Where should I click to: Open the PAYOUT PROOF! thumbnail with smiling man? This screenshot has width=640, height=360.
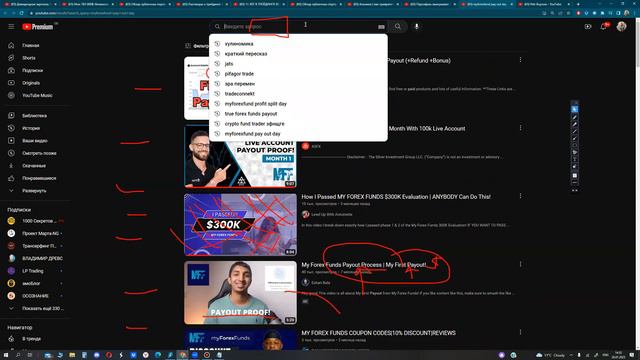[x=240, y=293]
